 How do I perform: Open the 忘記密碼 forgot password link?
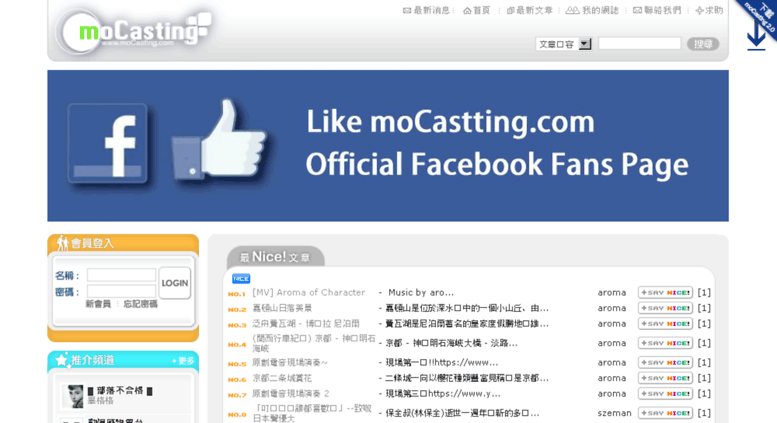point(140,304)
